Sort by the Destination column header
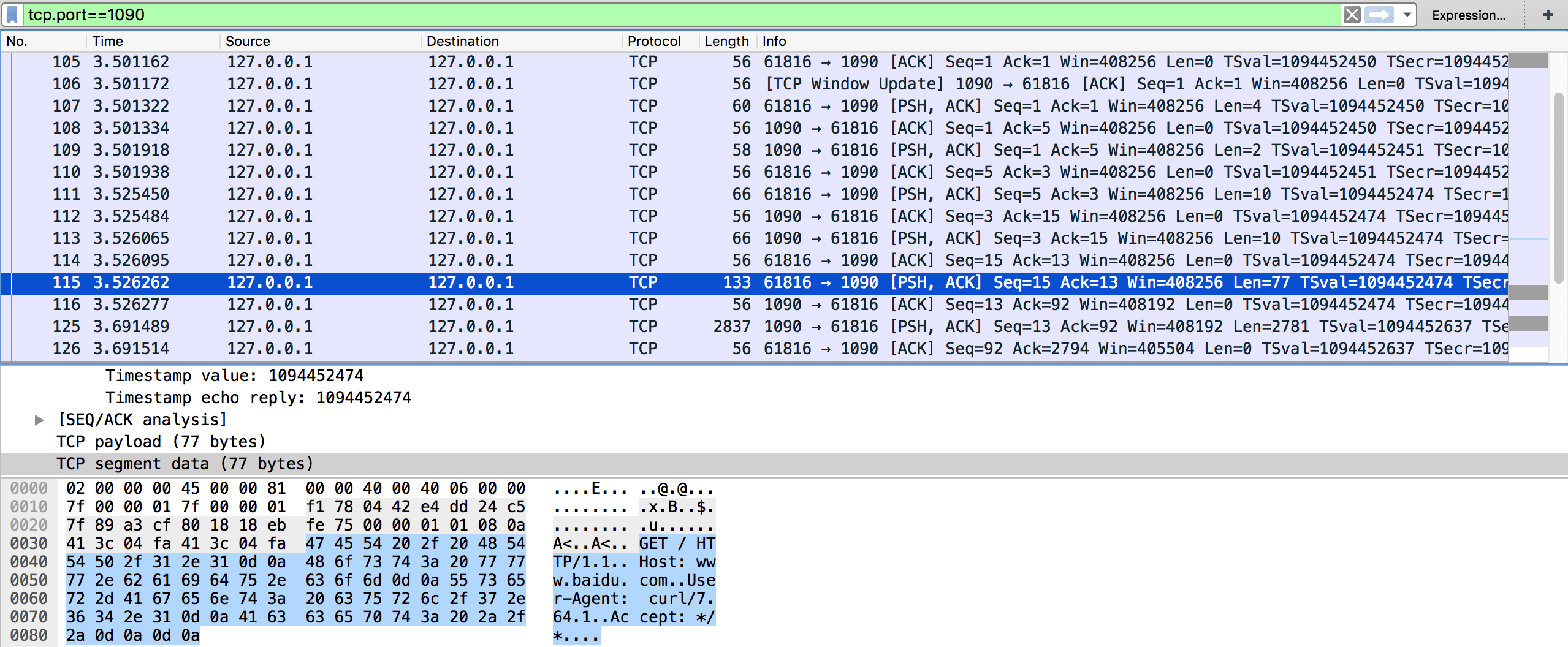 [x=522, y=41]
